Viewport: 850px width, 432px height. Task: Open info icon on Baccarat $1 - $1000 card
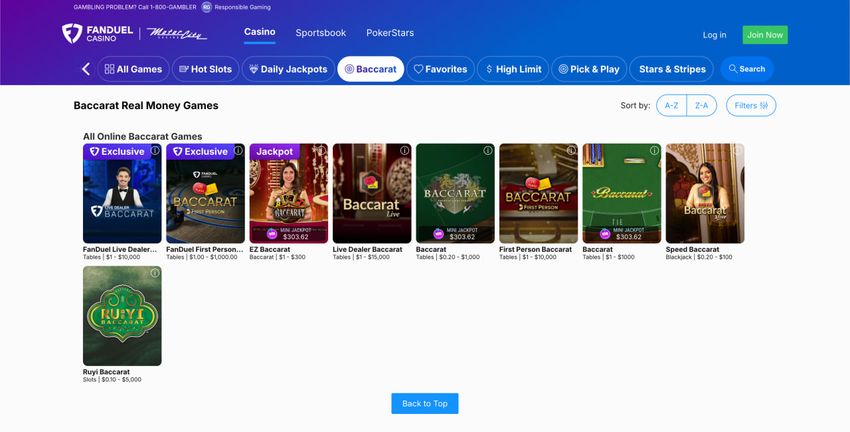655,151
